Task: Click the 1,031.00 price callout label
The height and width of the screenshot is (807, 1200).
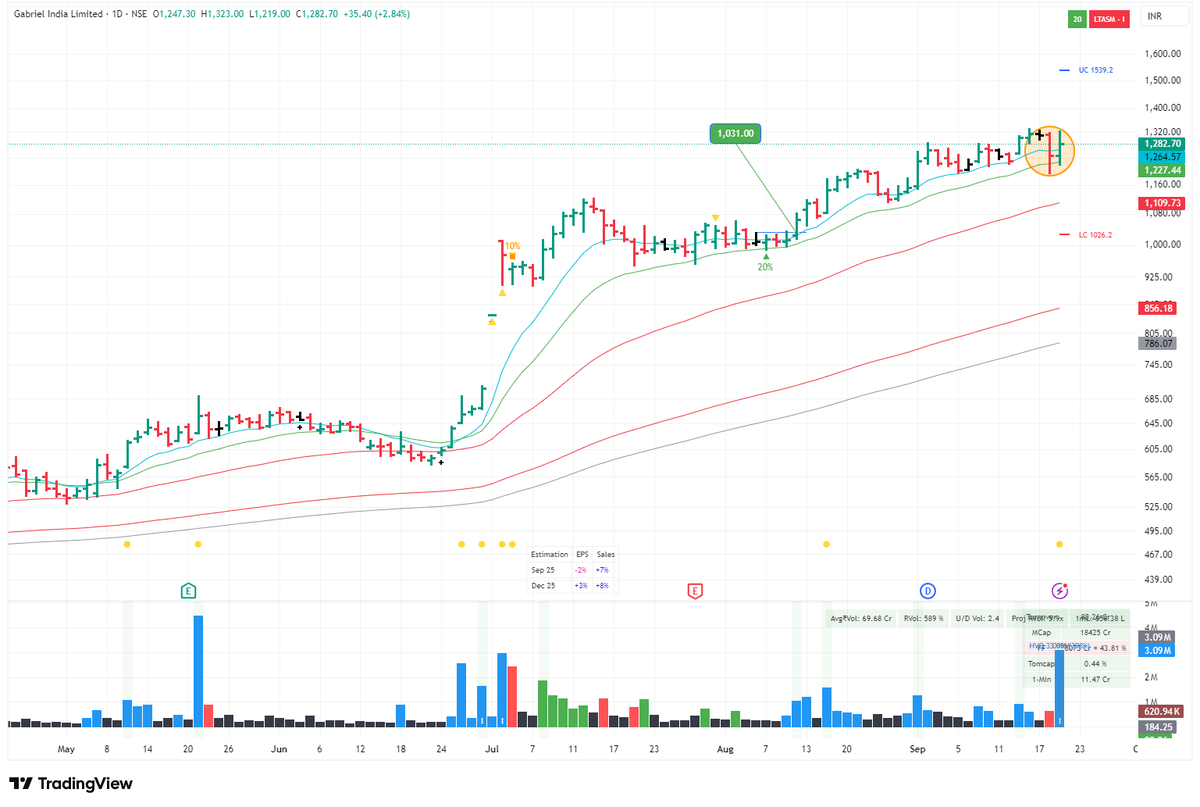Action: (x=736, y=132)
